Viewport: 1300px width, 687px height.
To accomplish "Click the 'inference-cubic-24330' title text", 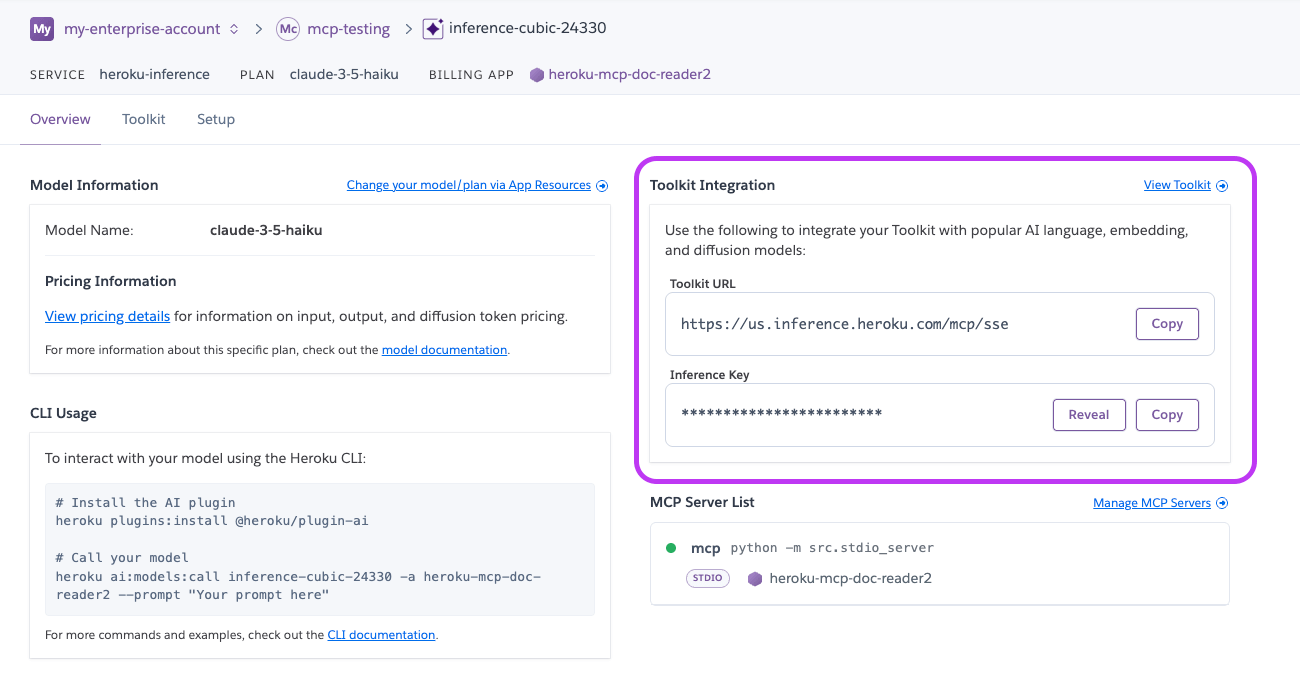I will coord(528,28).
